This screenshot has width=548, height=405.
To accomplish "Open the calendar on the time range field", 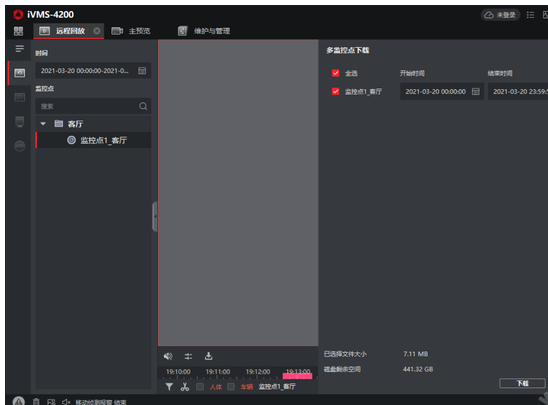I will (142, 71).
